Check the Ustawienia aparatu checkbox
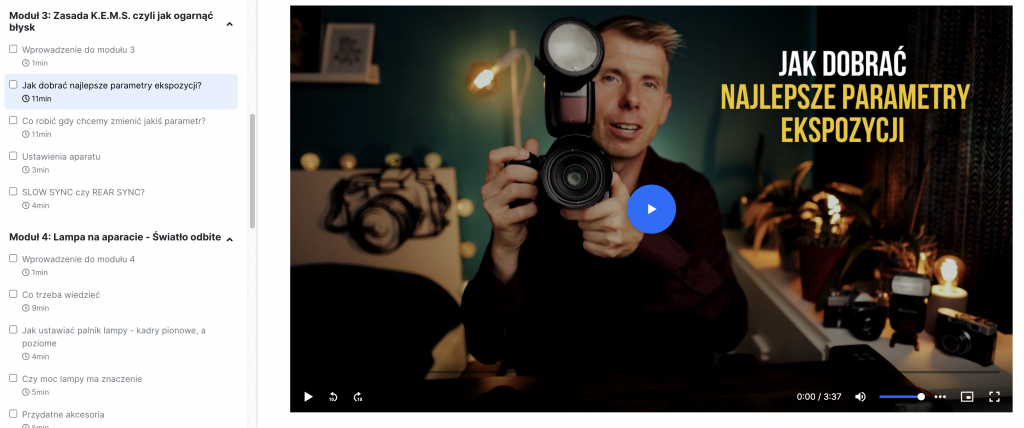Screen dimensions: 1024x428 click(x=13, y=156)
